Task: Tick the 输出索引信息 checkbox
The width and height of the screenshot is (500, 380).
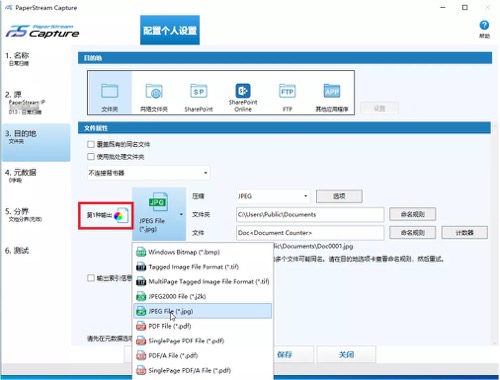Action: [91, 278]
